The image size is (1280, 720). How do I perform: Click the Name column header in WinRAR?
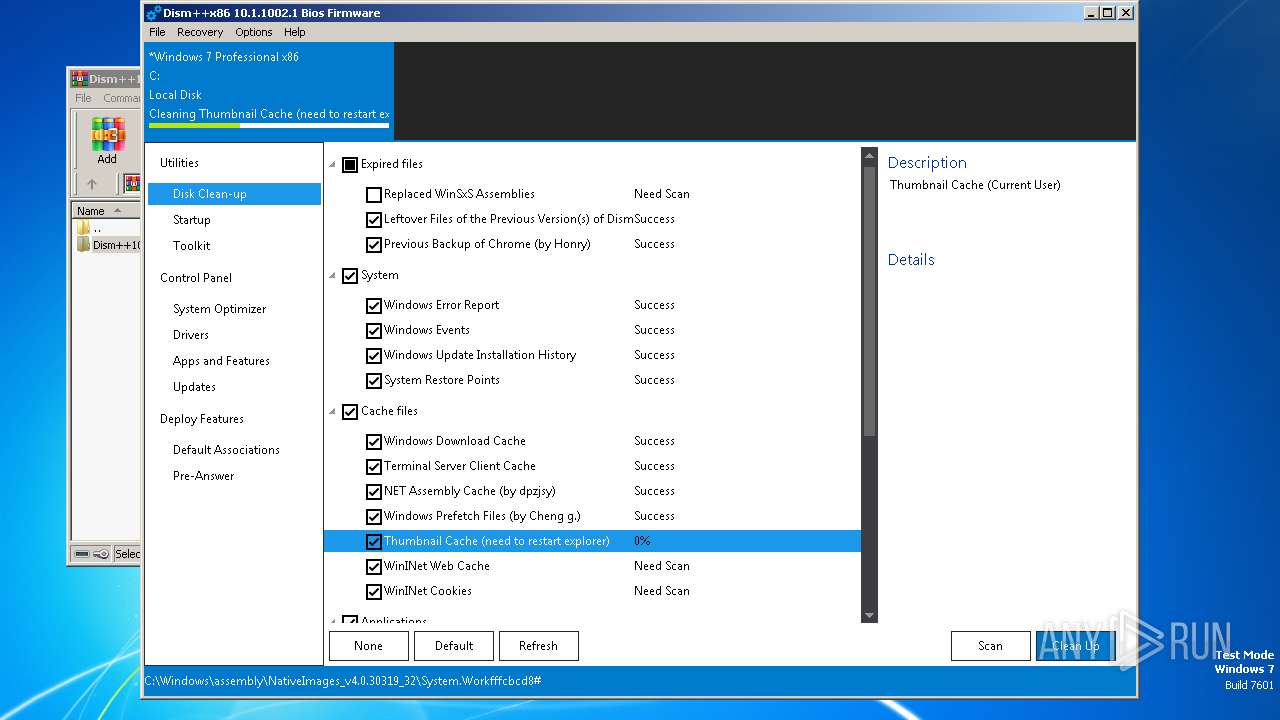[107, 211]
